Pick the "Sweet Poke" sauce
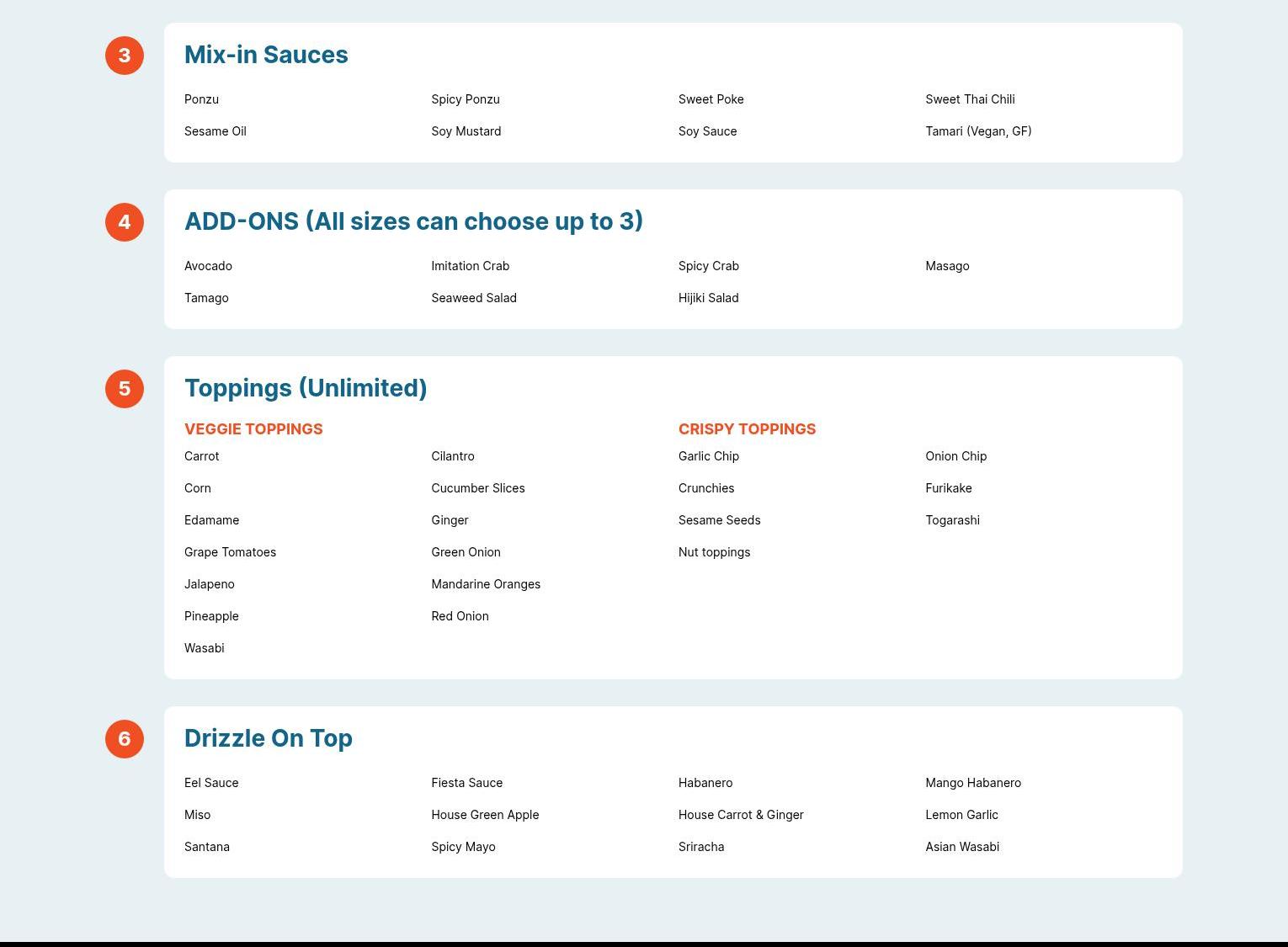 (x=711, y=99)
